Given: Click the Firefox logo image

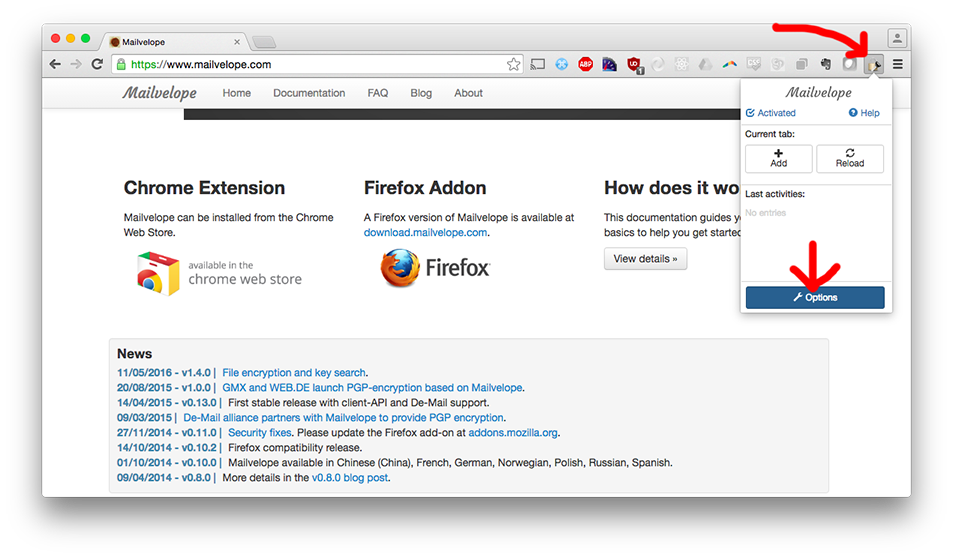Looking at the screenshot, I should pyautogui.click(x=435, y=268).
